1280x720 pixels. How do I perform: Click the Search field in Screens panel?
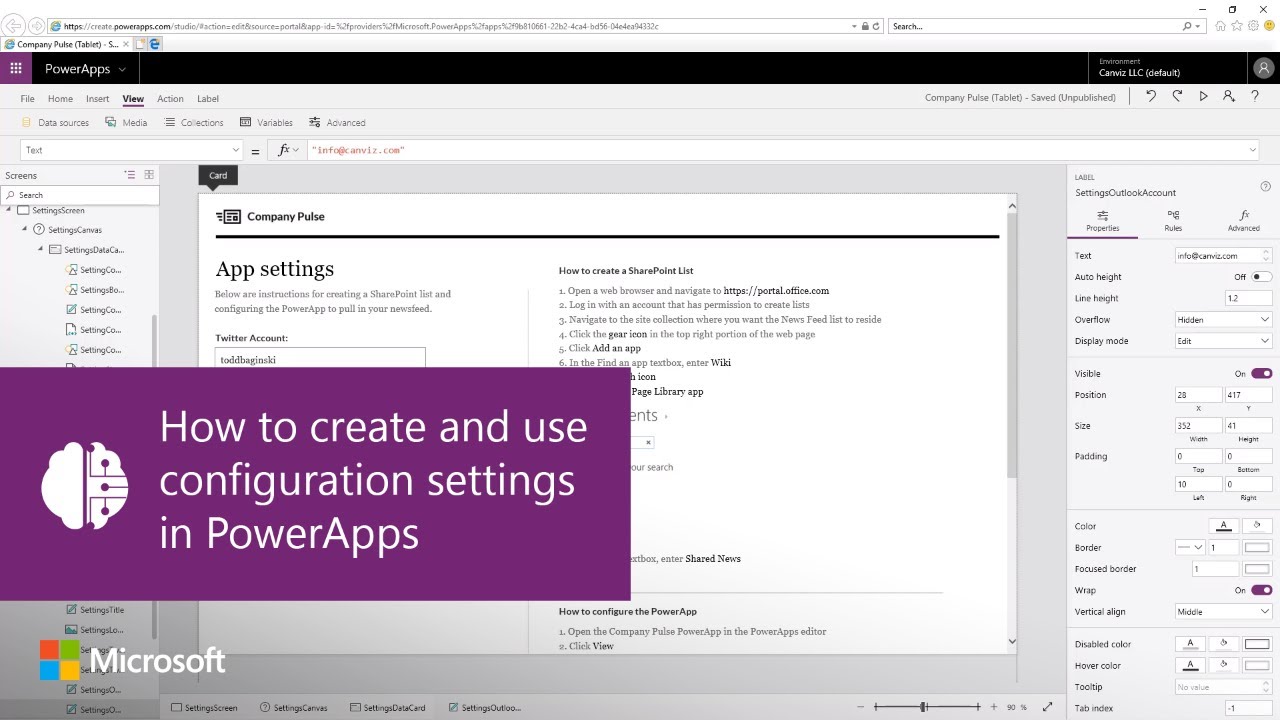point(79,195)
